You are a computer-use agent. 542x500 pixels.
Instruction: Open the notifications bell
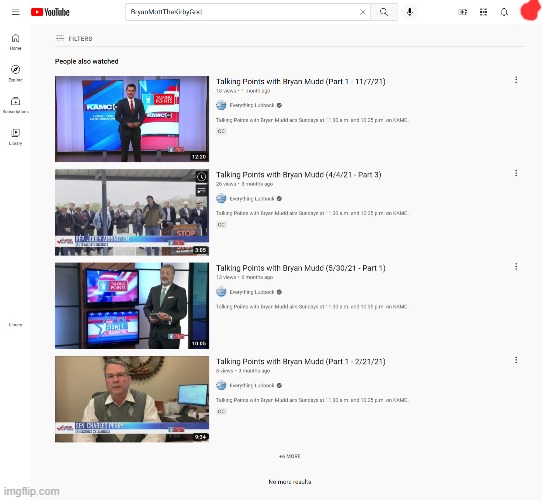[504, 12]
